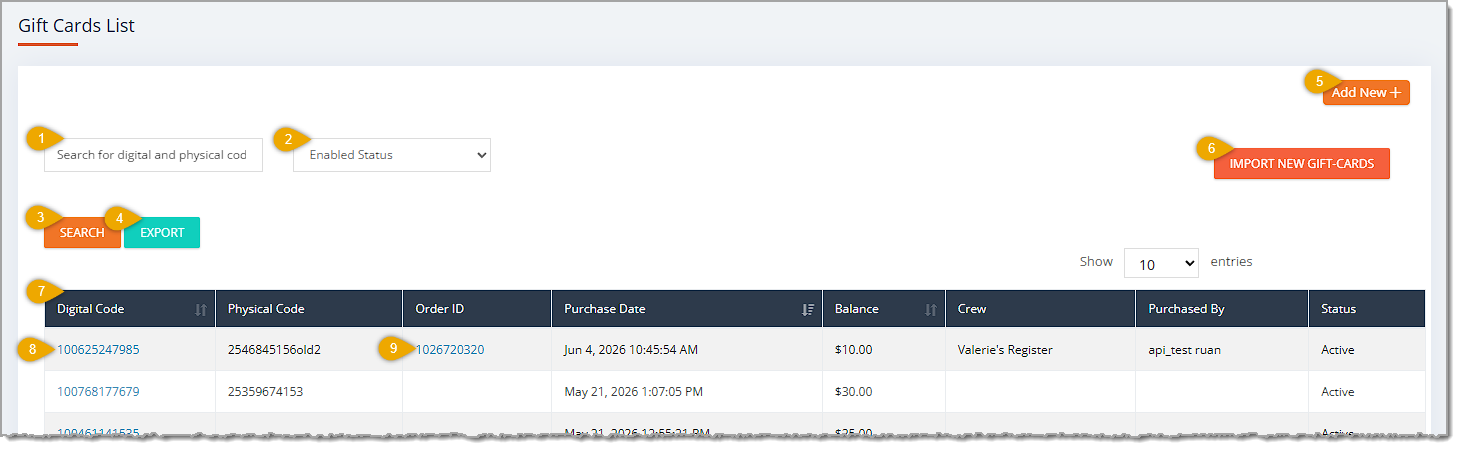This screenshot has height=450, width=1458.
Task: Click the EXPORT button
Action: tap(162, 232)
